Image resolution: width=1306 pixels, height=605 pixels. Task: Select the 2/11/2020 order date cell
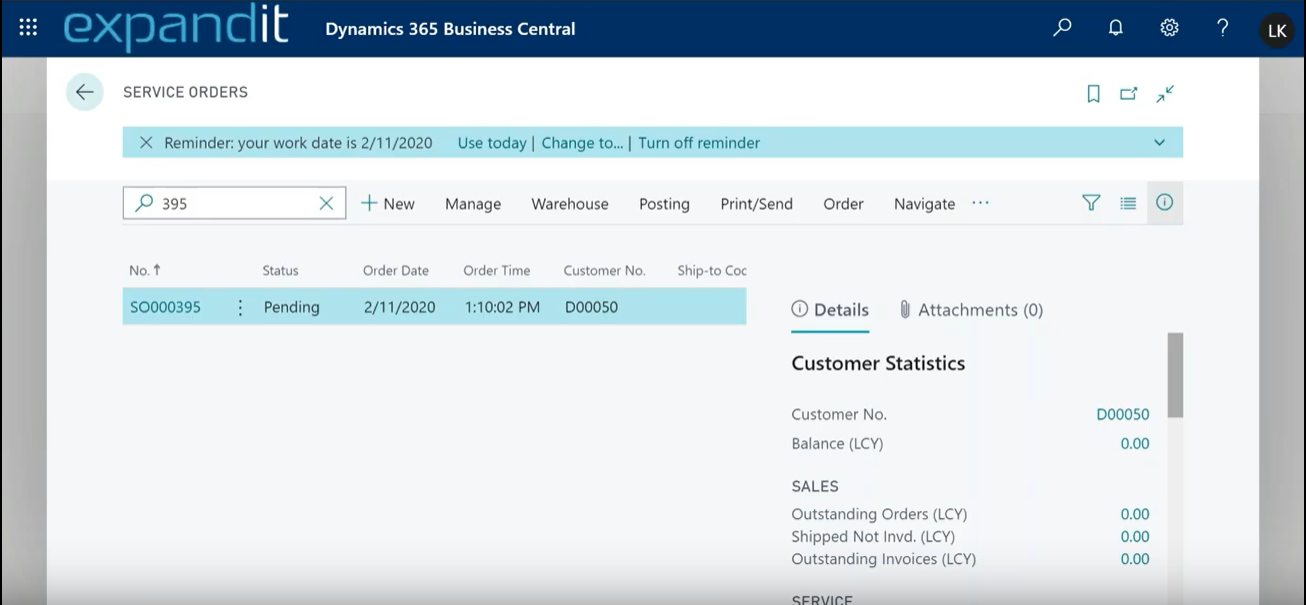[x=400, y=307]
